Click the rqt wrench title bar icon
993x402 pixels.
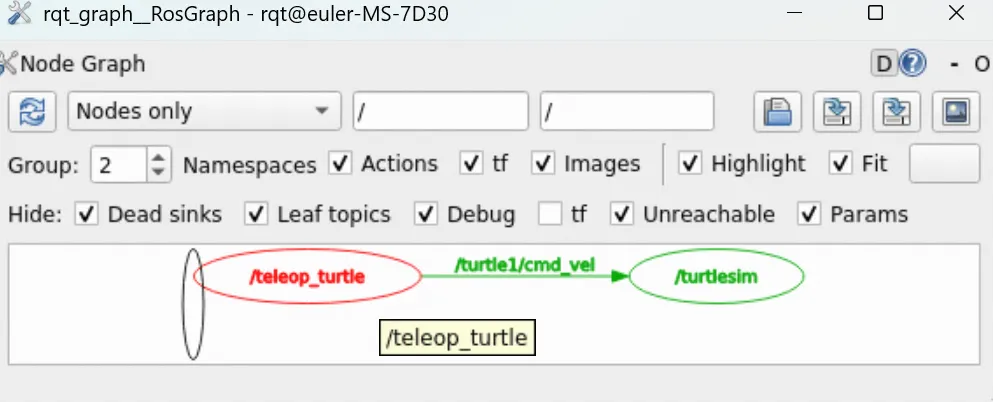18,13
